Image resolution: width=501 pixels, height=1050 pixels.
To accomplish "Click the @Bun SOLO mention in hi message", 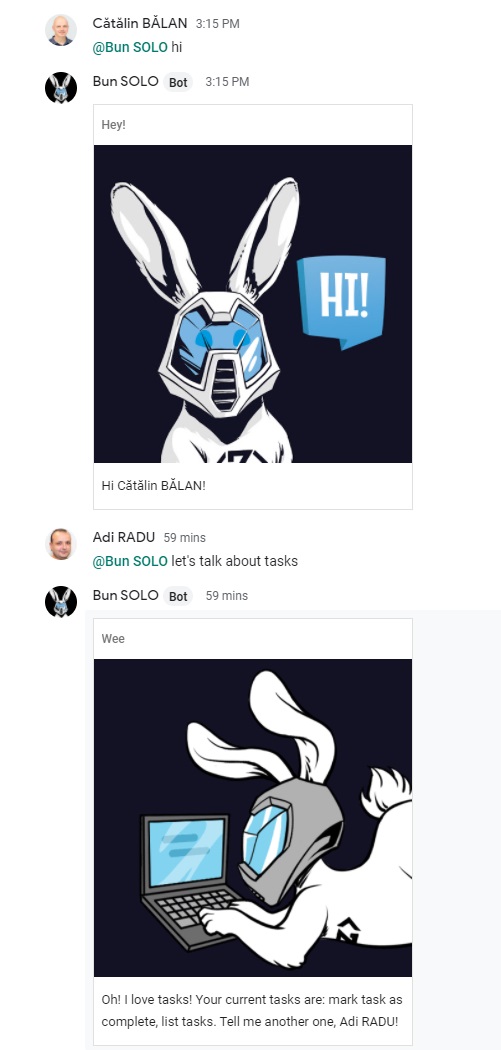I will click(130, 48).
